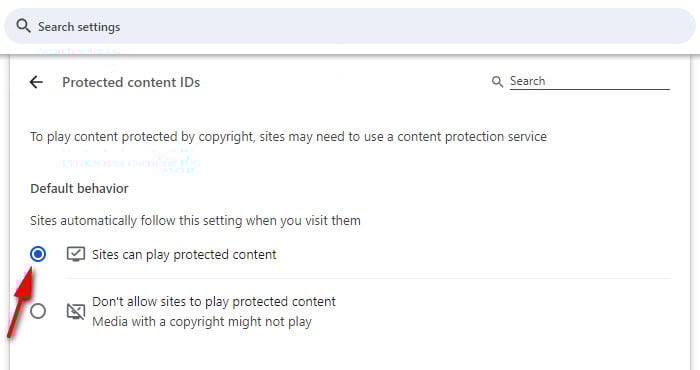Click the content protection service description text
The height and width of the screenshot is (370, 700).
288,137
